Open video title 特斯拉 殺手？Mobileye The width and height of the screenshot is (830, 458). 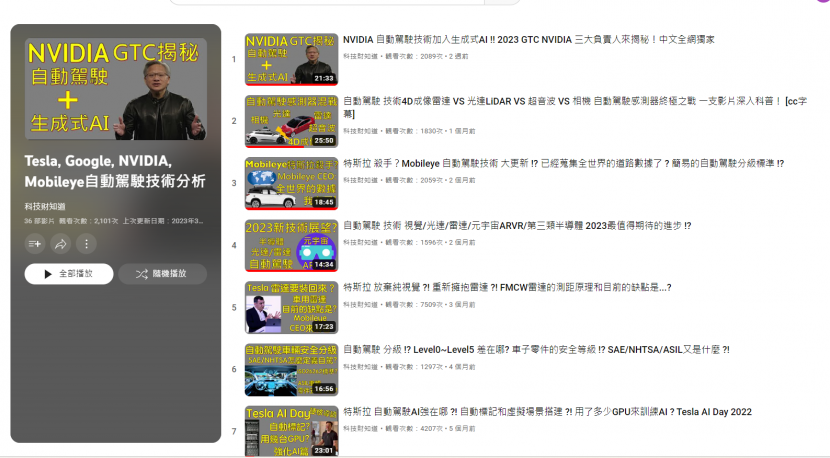coord(563,164)
